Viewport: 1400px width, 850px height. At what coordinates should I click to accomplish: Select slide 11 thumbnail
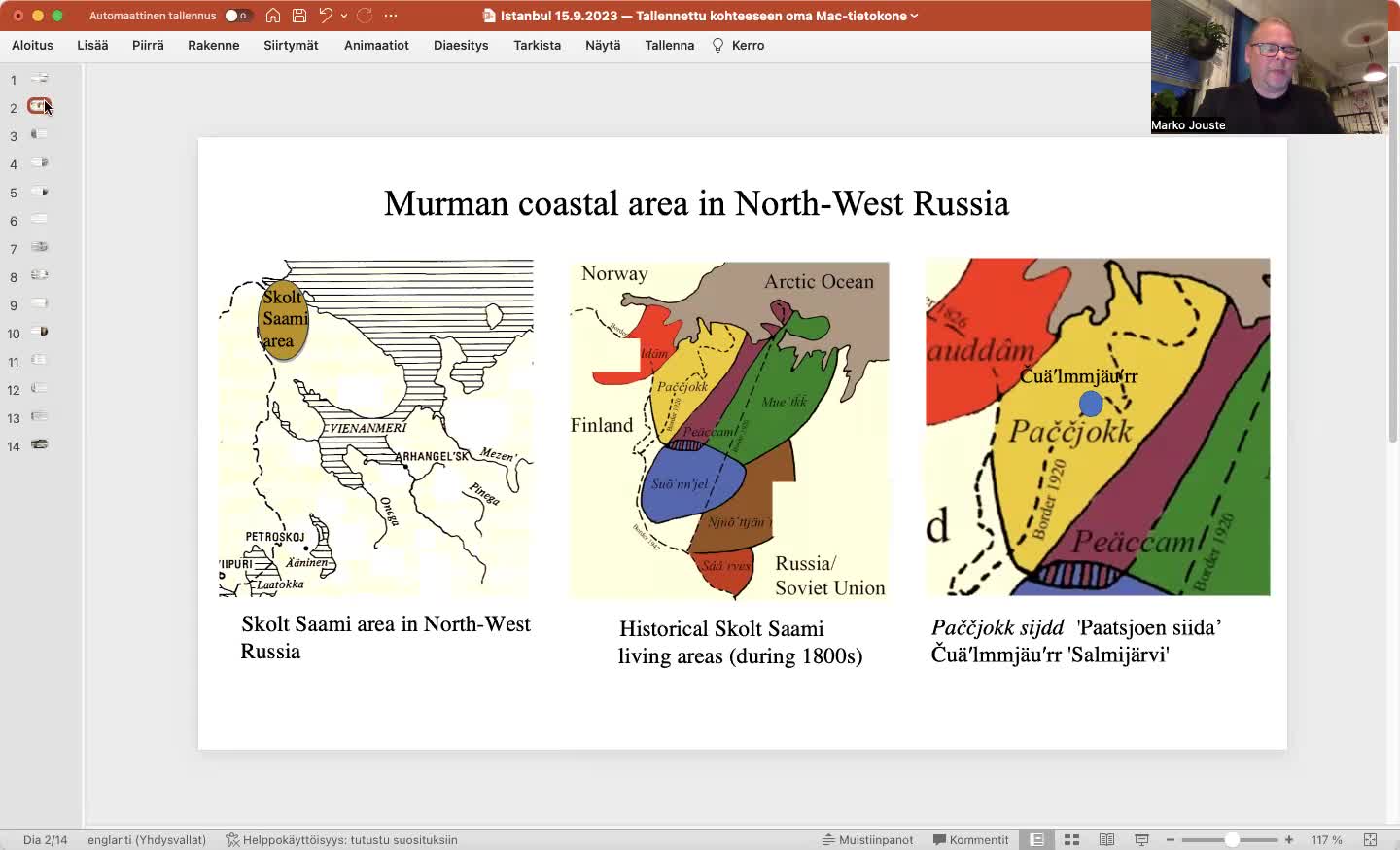[x=40, y=360]
